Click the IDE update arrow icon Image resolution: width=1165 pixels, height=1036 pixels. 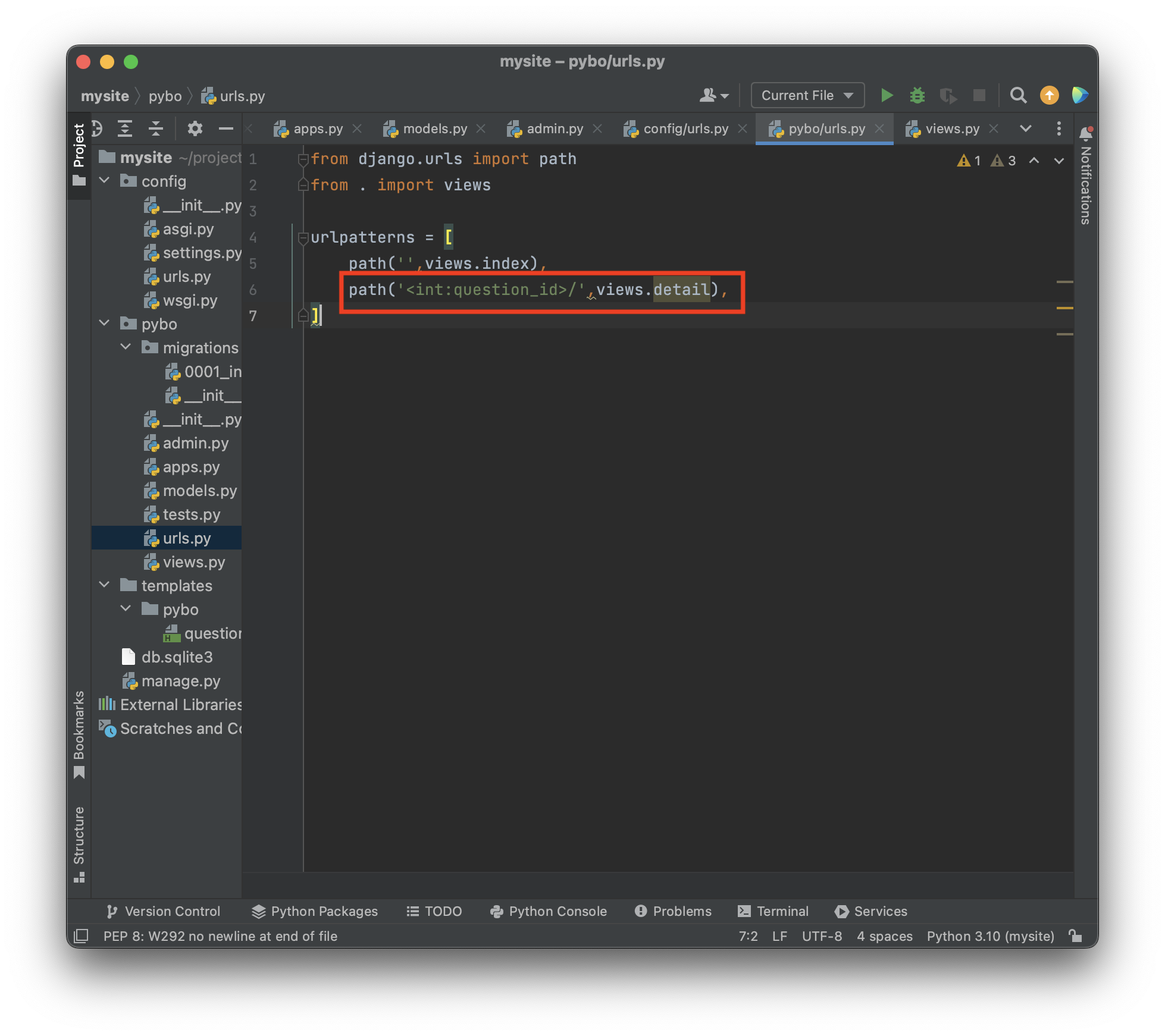coord(1049,95)
